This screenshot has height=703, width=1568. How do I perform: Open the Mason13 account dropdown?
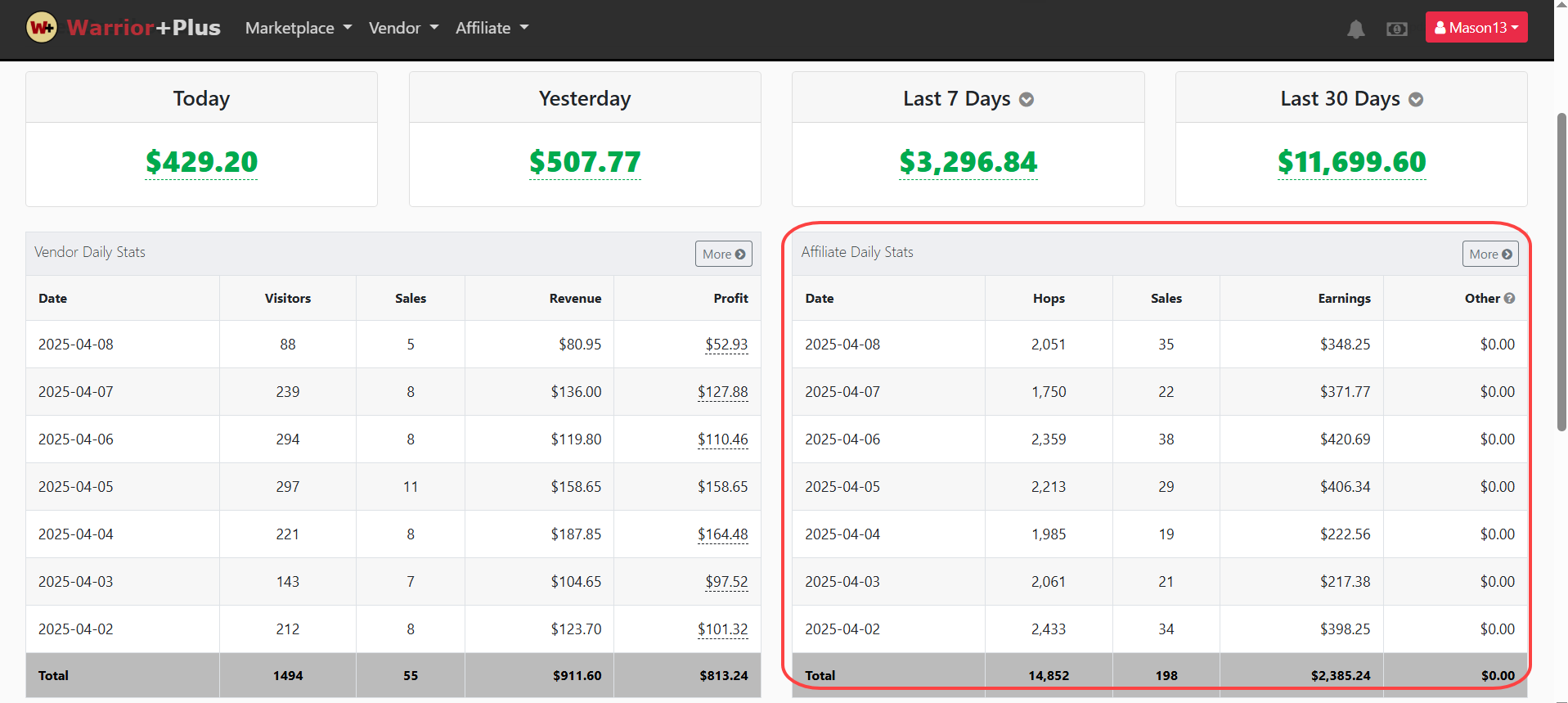[1476, 27]
